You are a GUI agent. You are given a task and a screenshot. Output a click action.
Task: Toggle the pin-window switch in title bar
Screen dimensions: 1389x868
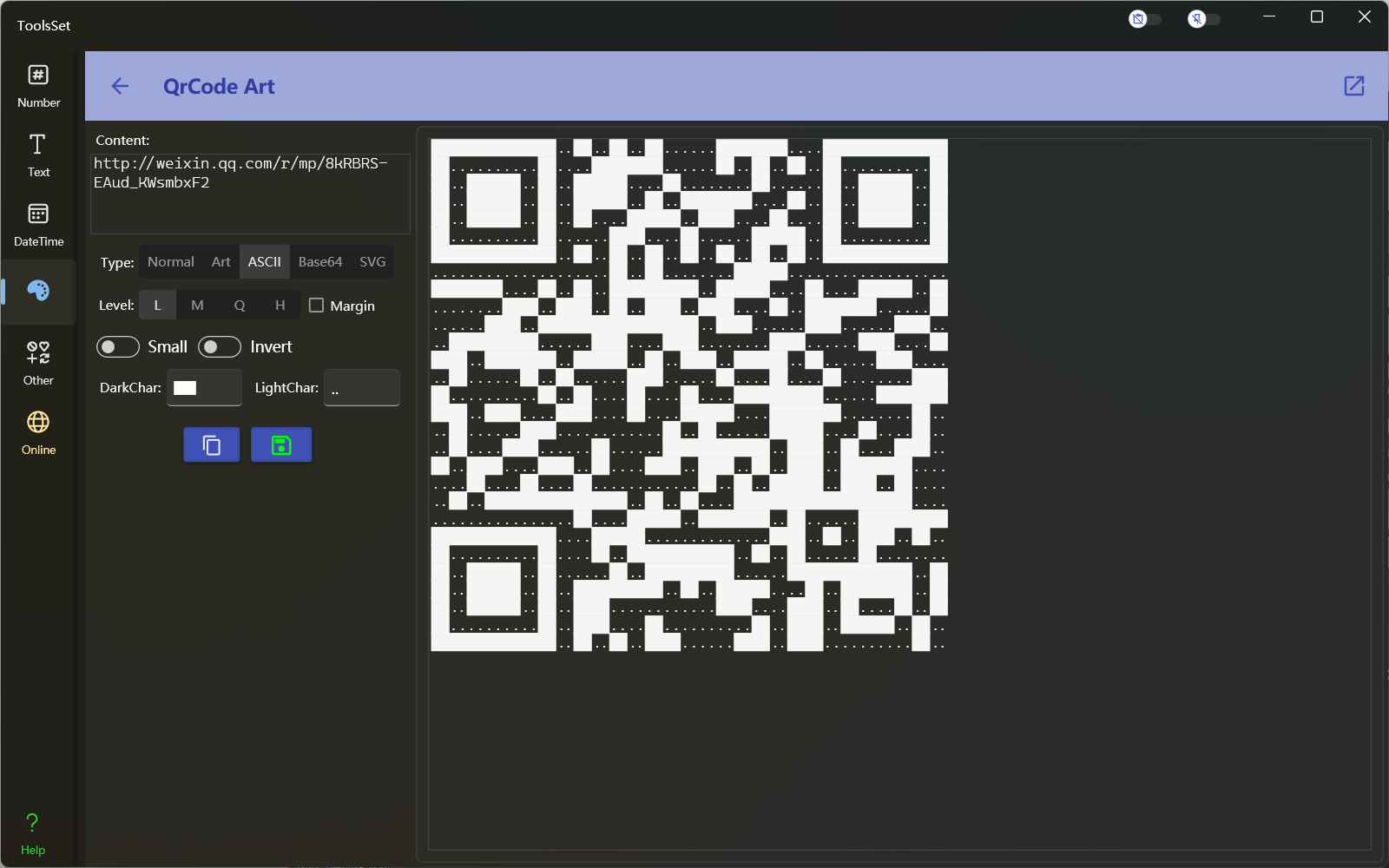pos(1203,19)
